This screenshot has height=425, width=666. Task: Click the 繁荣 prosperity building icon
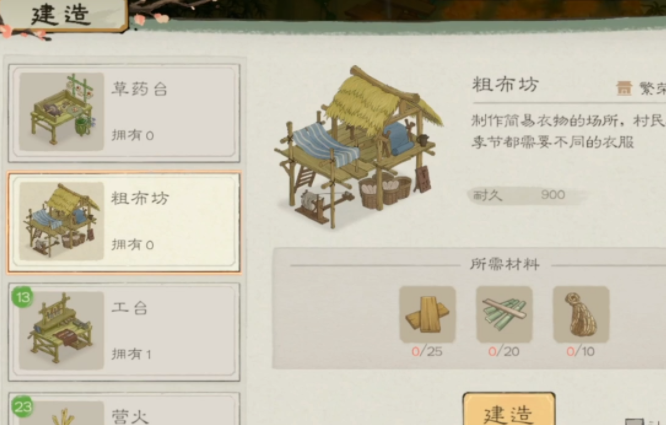[x=624, y=88]
